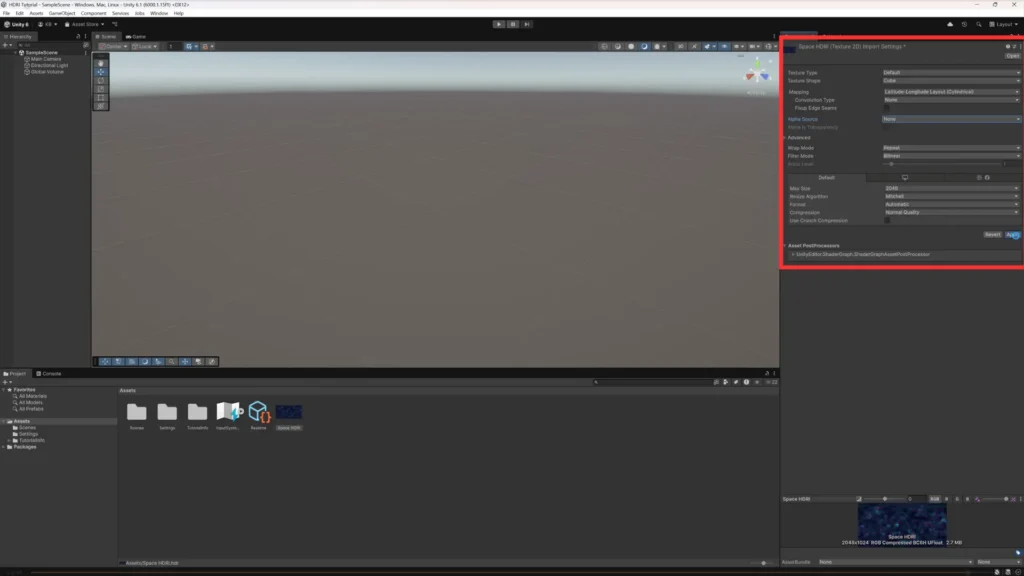The image size is (1024, 576).
Task: Select the Scale tool
Action: click(x=101, y=89)
